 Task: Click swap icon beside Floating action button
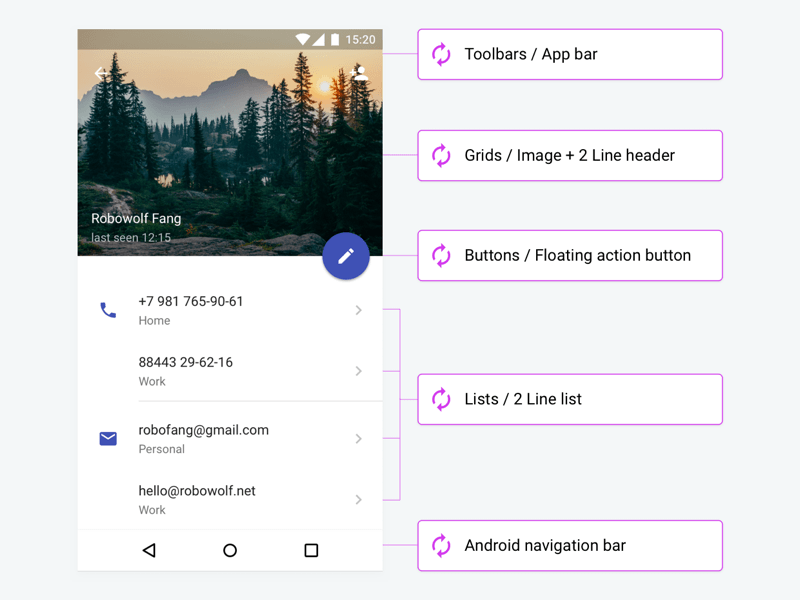point(441,255)
